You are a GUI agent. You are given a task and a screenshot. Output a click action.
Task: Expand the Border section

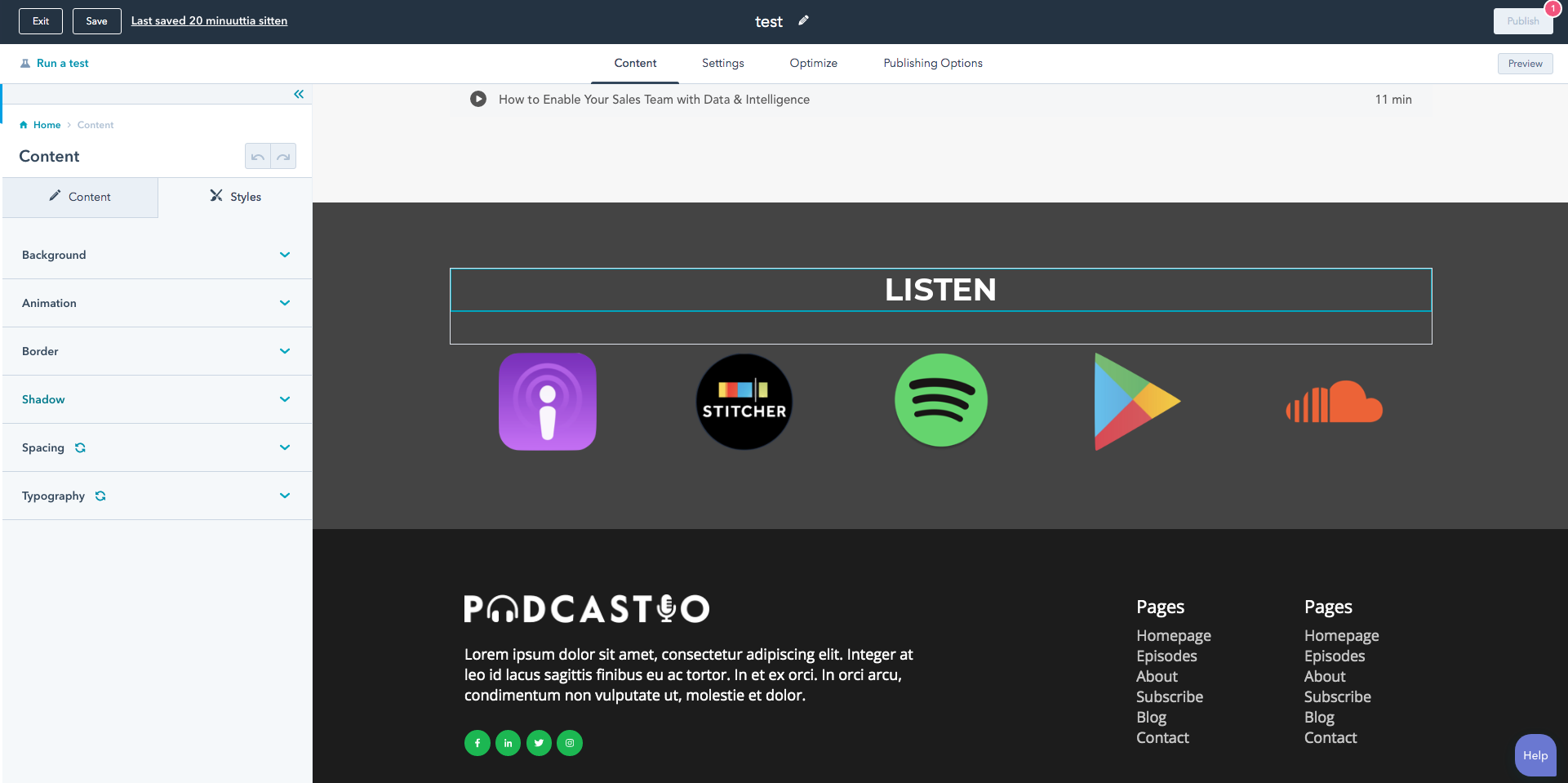(157, 351)
